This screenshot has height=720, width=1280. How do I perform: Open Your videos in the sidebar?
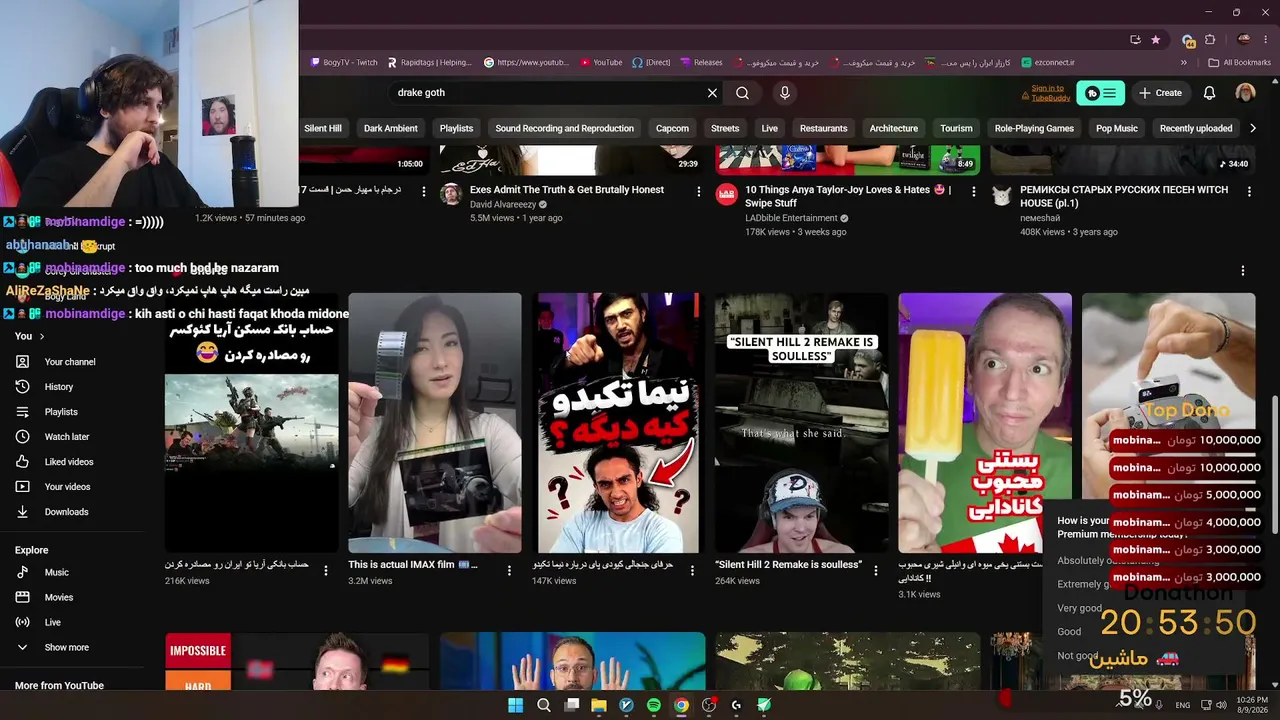(x=67, y=487)
